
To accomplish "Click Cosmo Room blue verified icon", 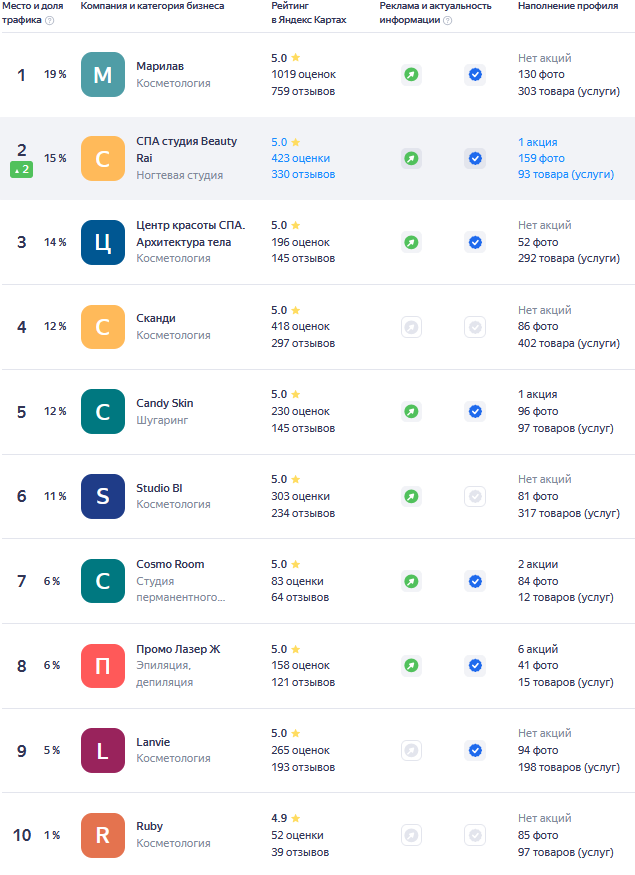I will [475, 581].
